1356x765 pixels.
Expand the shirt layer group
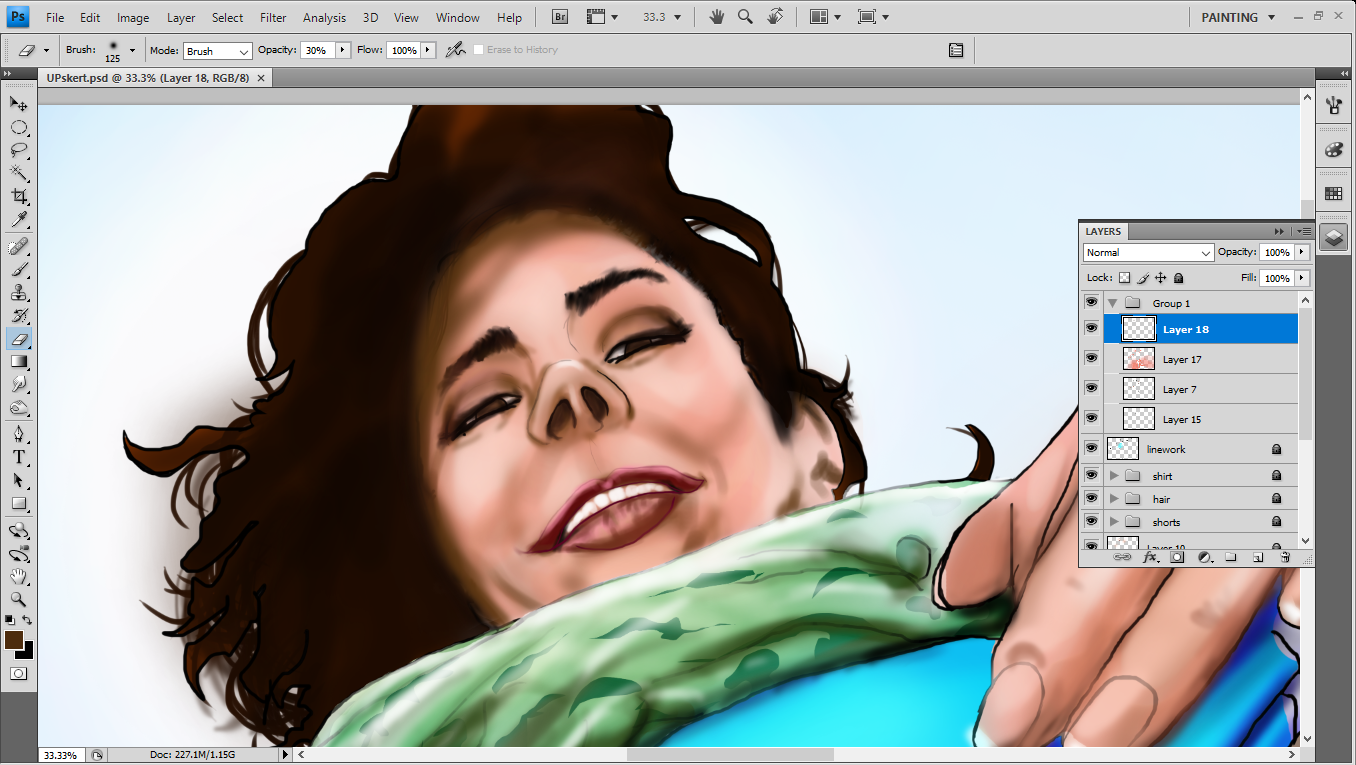pos(1114,476)
